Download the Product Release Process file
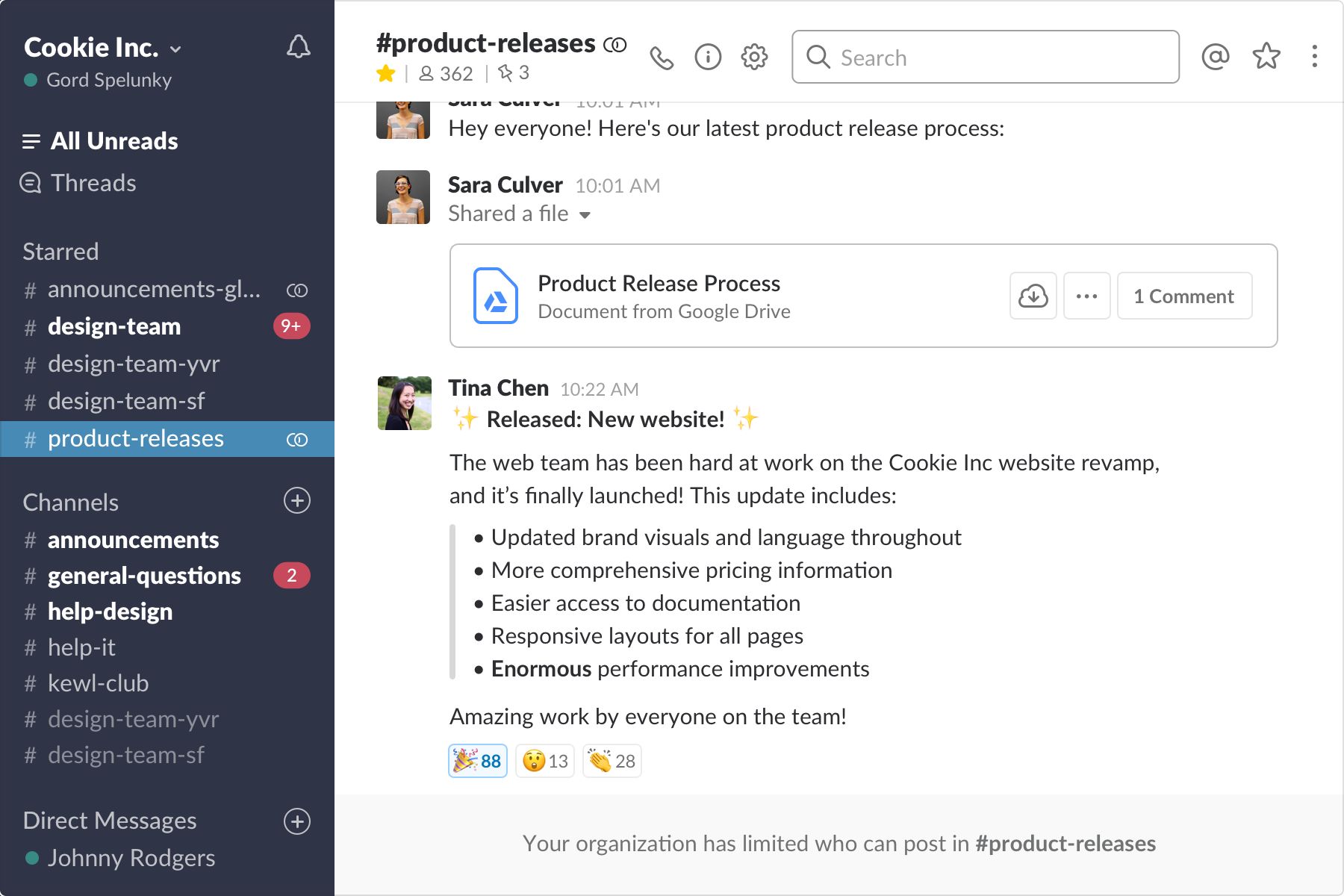Screen dimensions: 1344x896 tap(1033, 296)
